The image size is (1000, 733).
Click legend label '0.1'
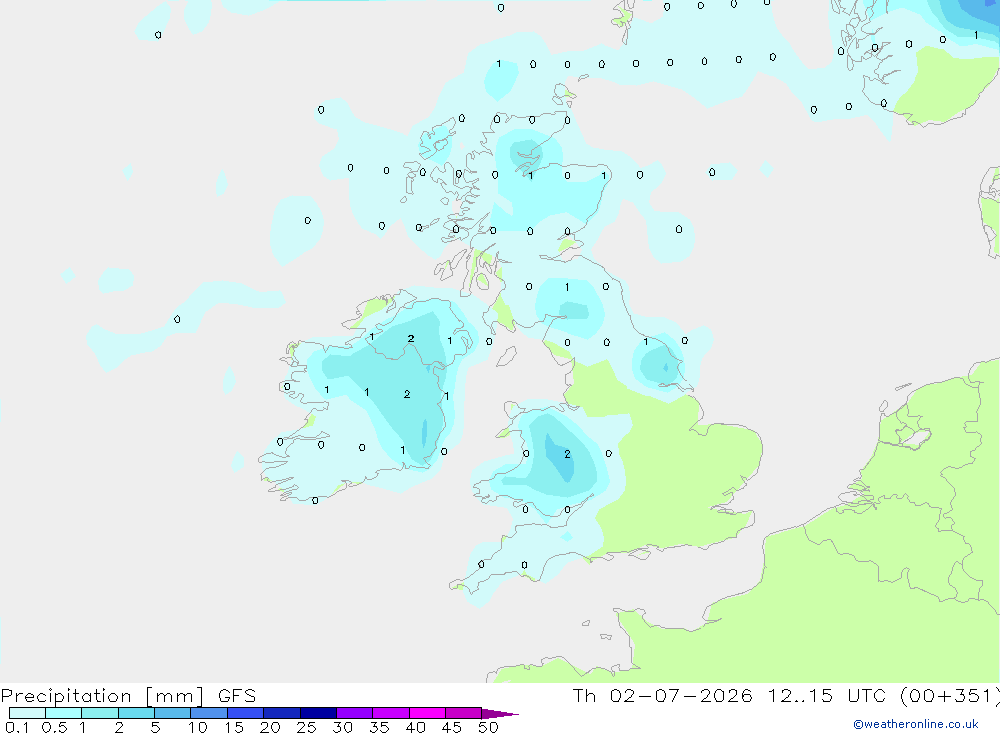click(x=17, y=727)
